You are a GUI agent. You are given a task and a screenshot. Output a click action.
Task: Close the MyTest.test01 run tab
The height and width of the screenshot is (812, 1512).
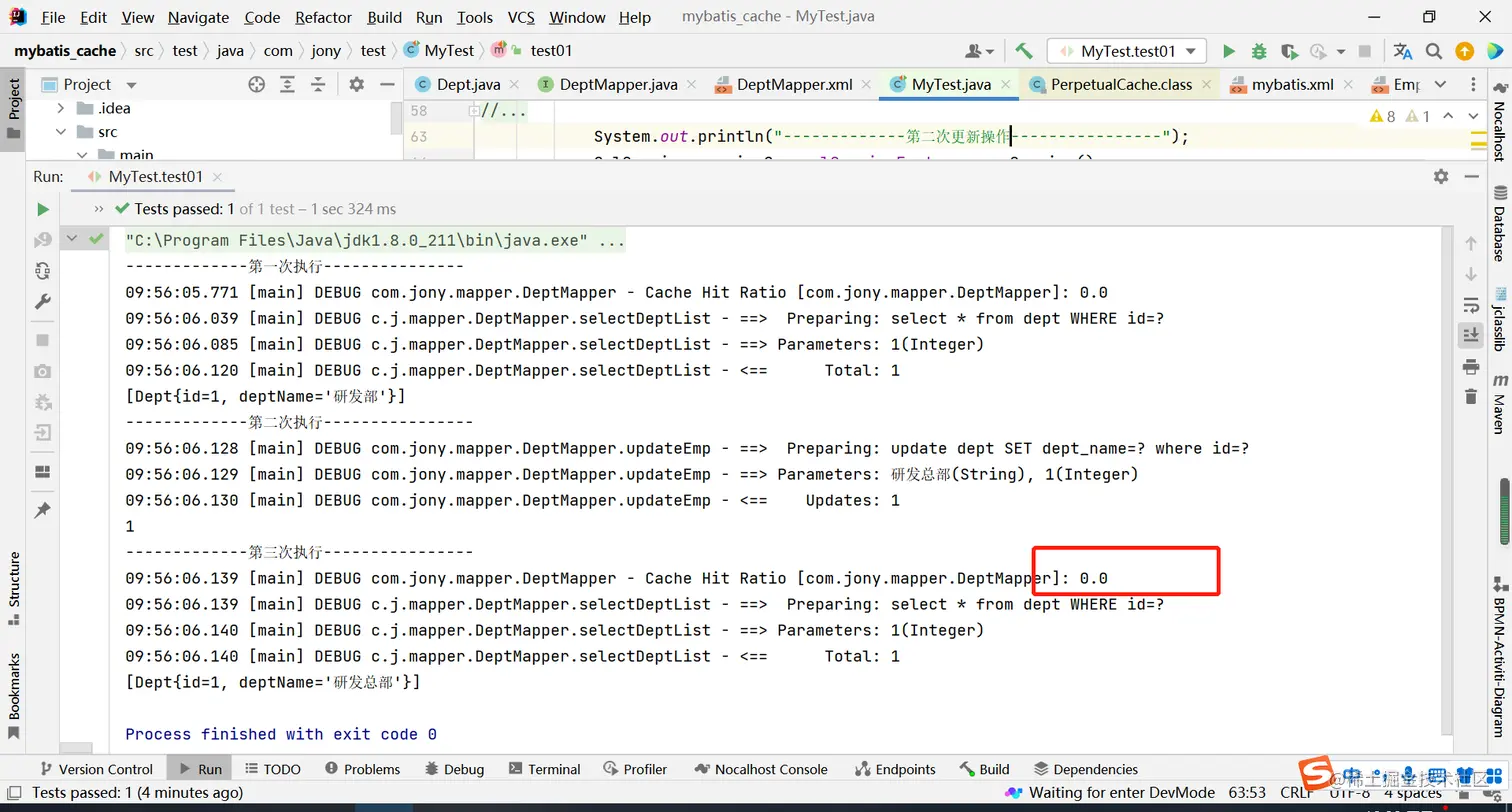pos(217,177)
